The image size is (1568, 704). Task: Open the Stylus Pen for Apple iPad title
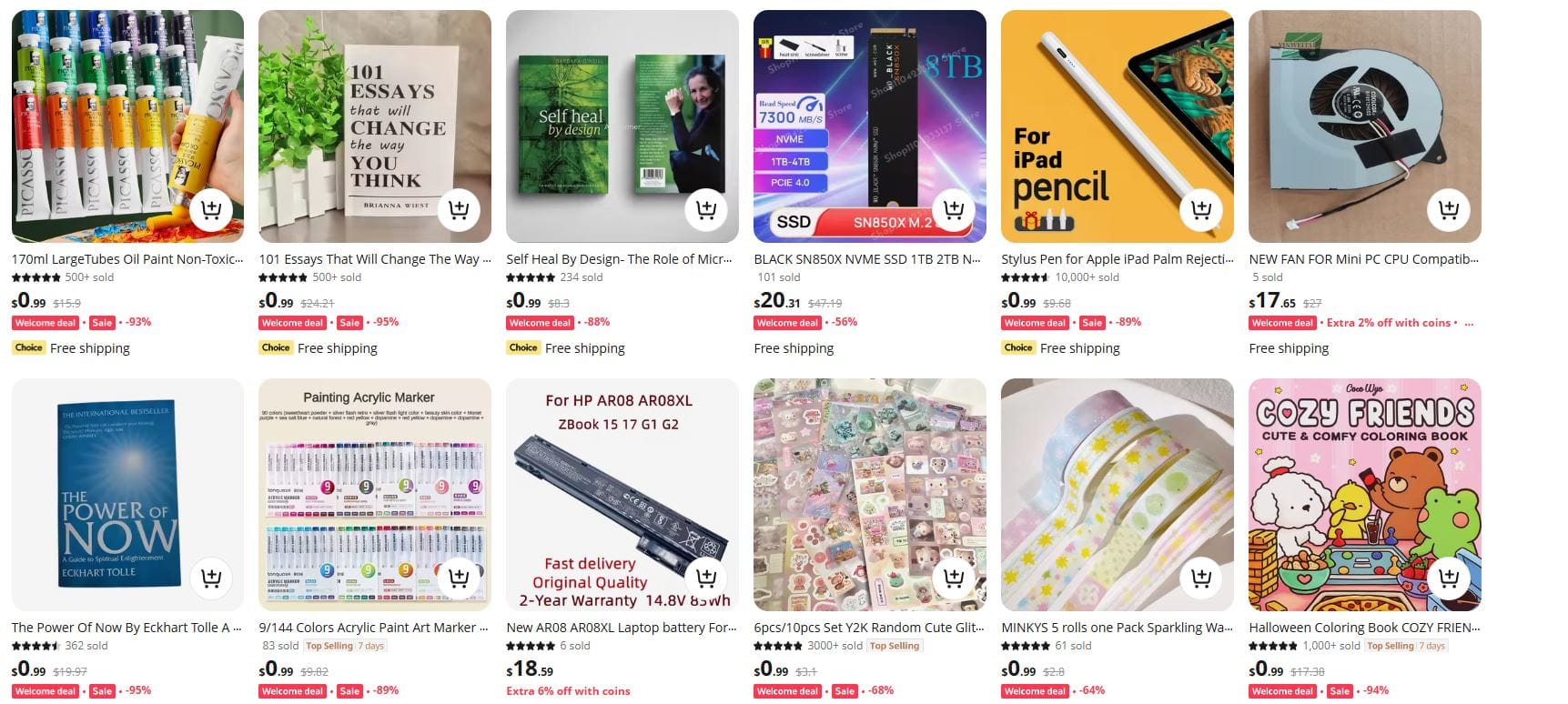(x=1118, y=259)
